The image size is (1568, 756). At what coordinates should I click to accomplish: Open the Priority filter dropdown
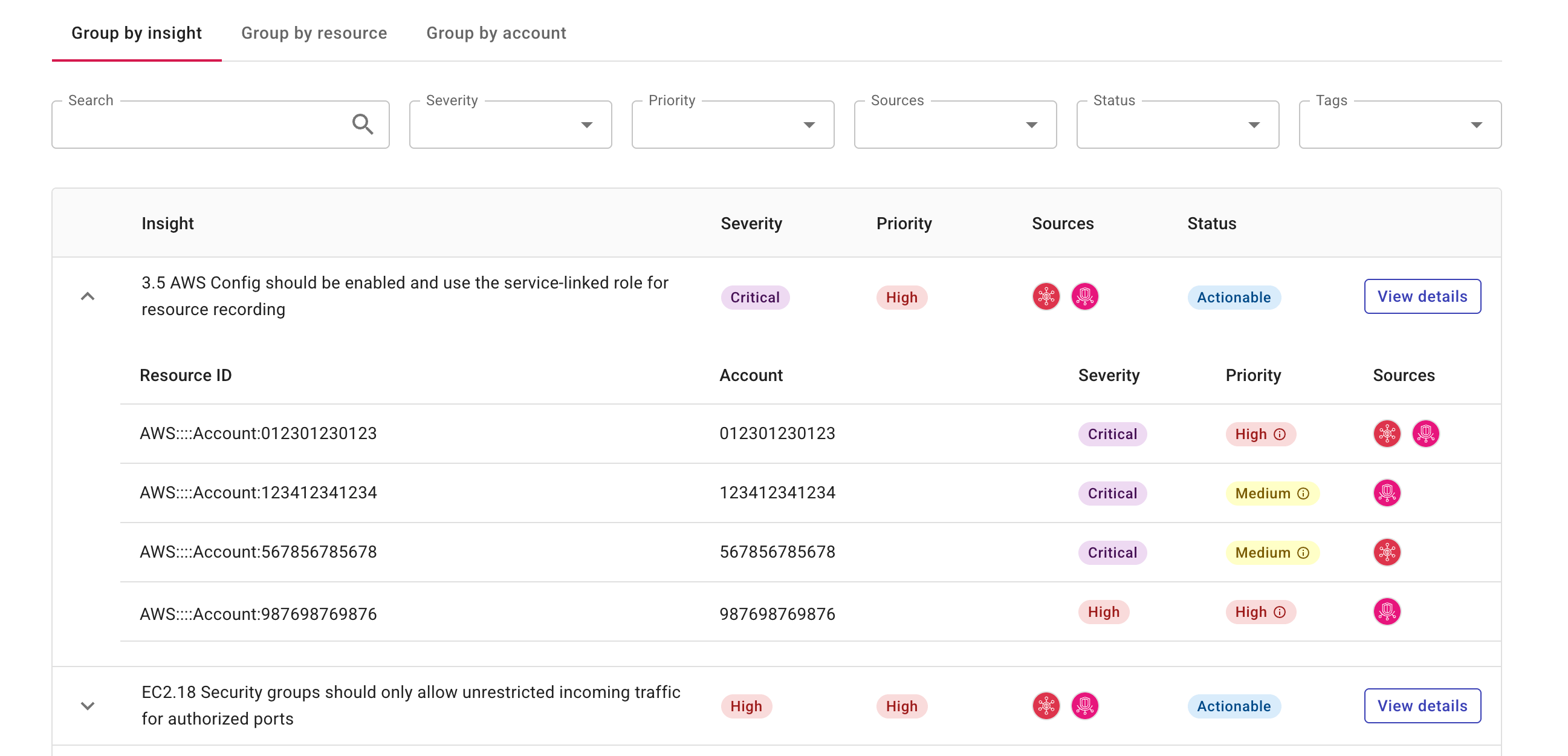809,124
